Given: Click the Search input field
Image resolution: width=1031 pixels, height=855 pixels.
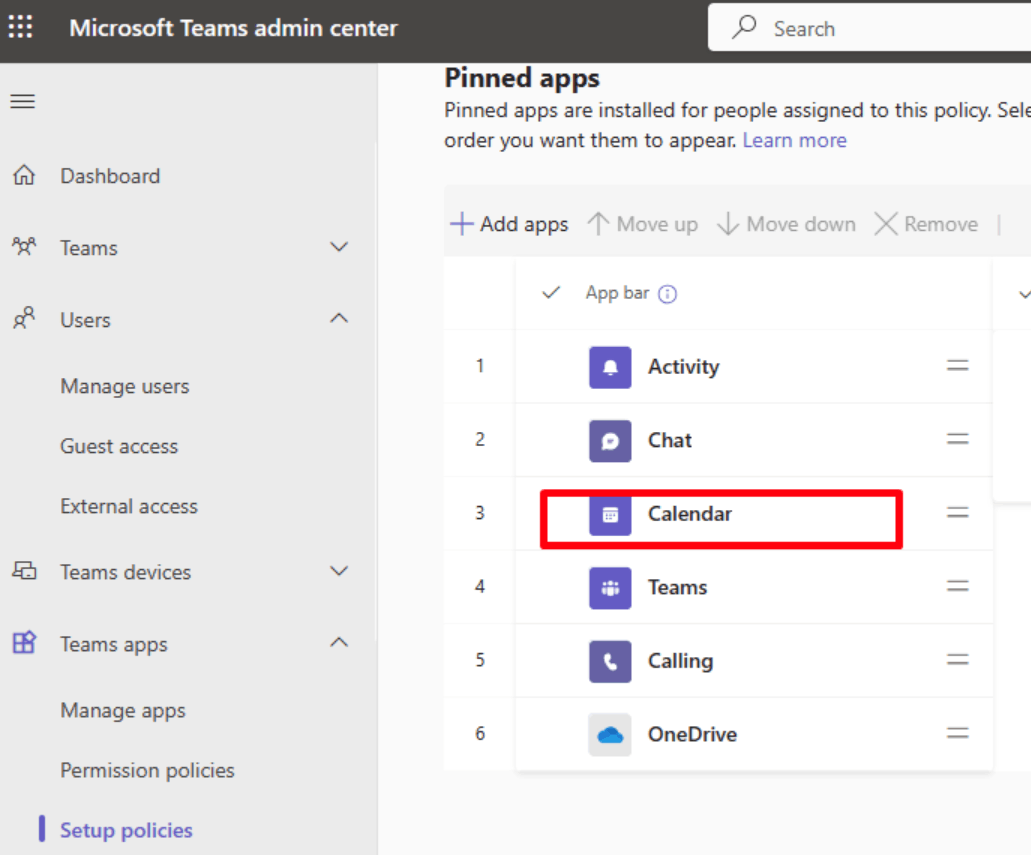Looking at the screenshot, I should [x=880, y=28].
